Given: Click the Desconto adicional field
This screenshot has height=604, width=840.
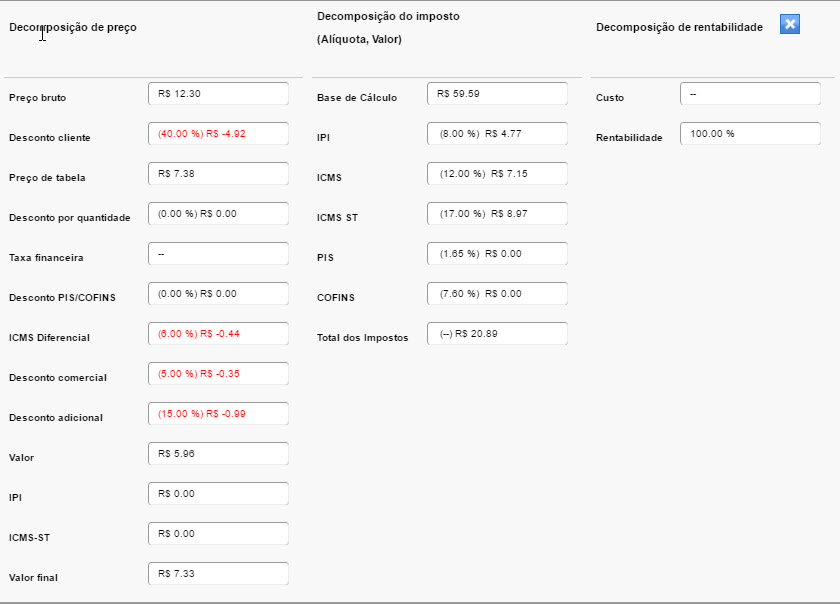Looking at the screenshot, I should (219, 414).
